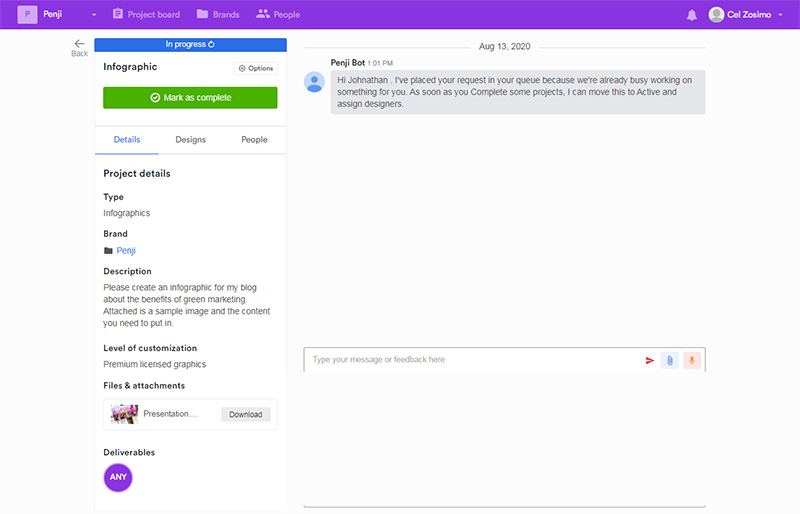Click the purple ANY deliverables badge
The width and height of the screenshot is (800, 514).
[x=118, y=477]
